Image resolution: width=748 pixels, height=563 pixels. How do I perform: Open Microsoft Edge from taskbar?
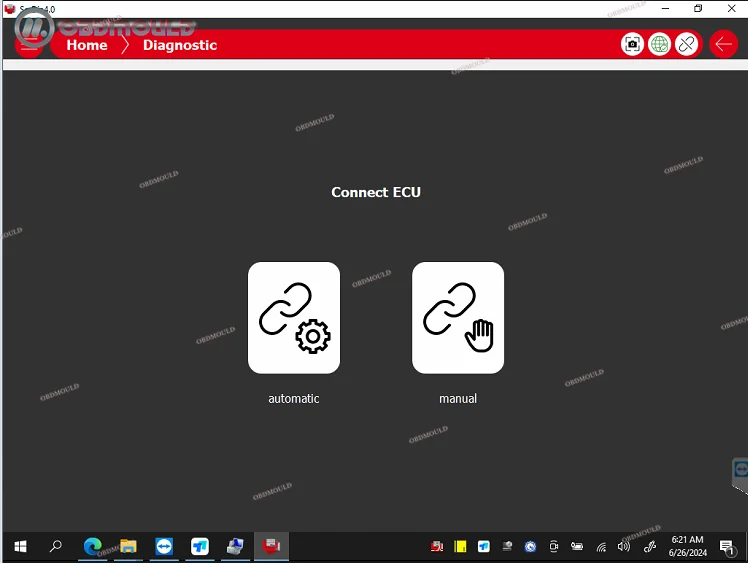tap(92, 546)
